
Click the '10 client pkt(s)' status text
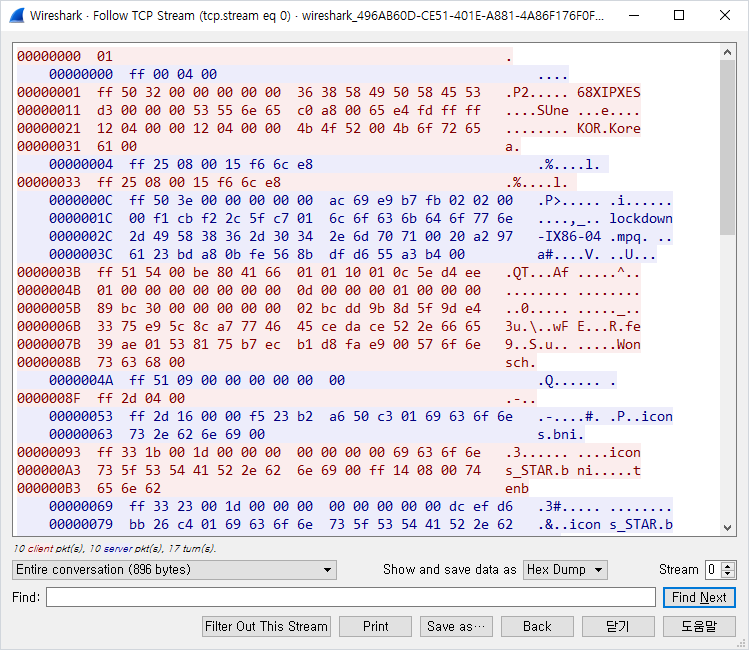(49, 548)
